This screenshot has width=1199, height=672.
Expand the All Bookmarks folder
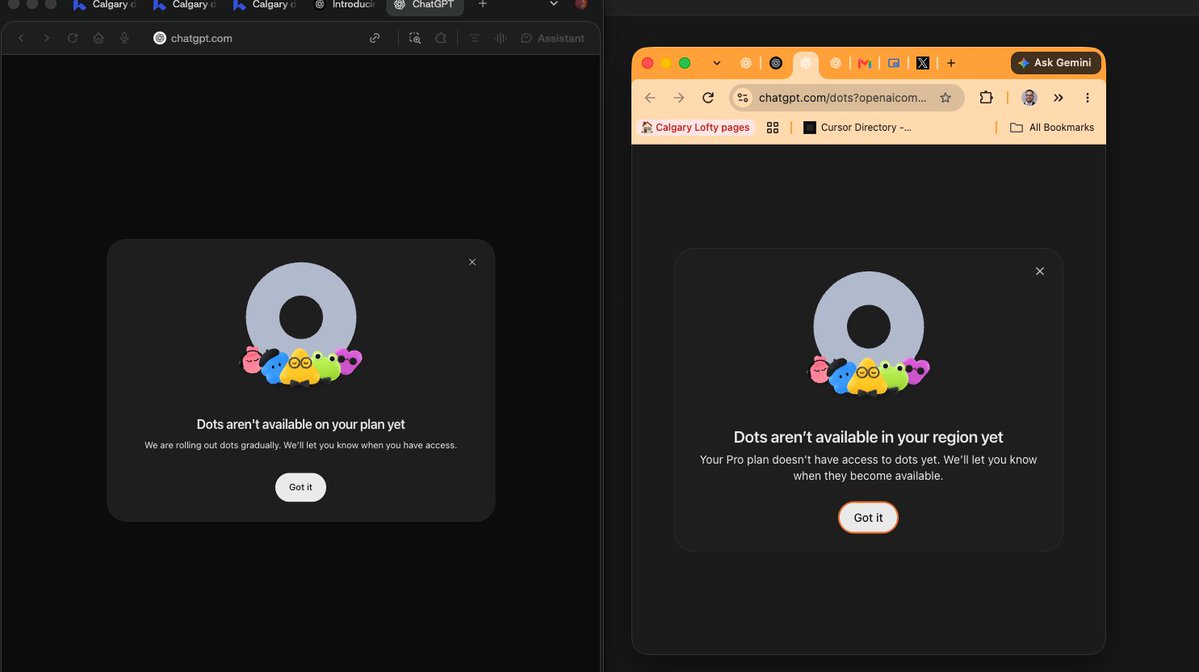coord(1052,128)
